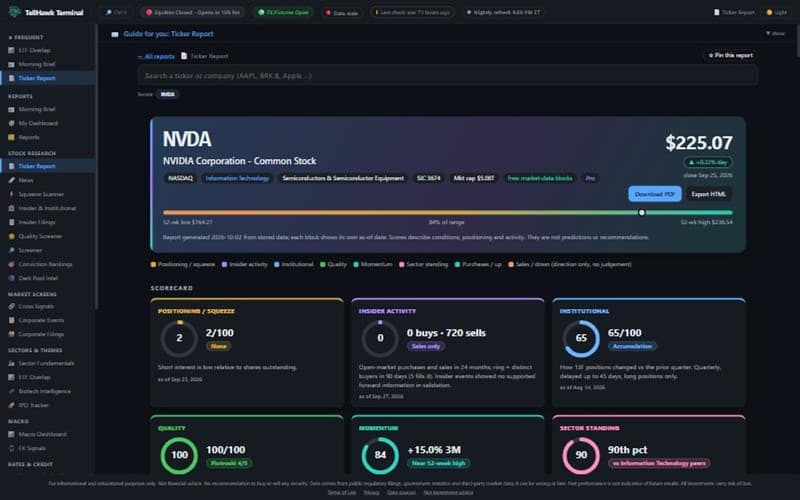Open the Corporate Events calendar icon
Viewport: 800px width, 500px height.
pos(11,320)
